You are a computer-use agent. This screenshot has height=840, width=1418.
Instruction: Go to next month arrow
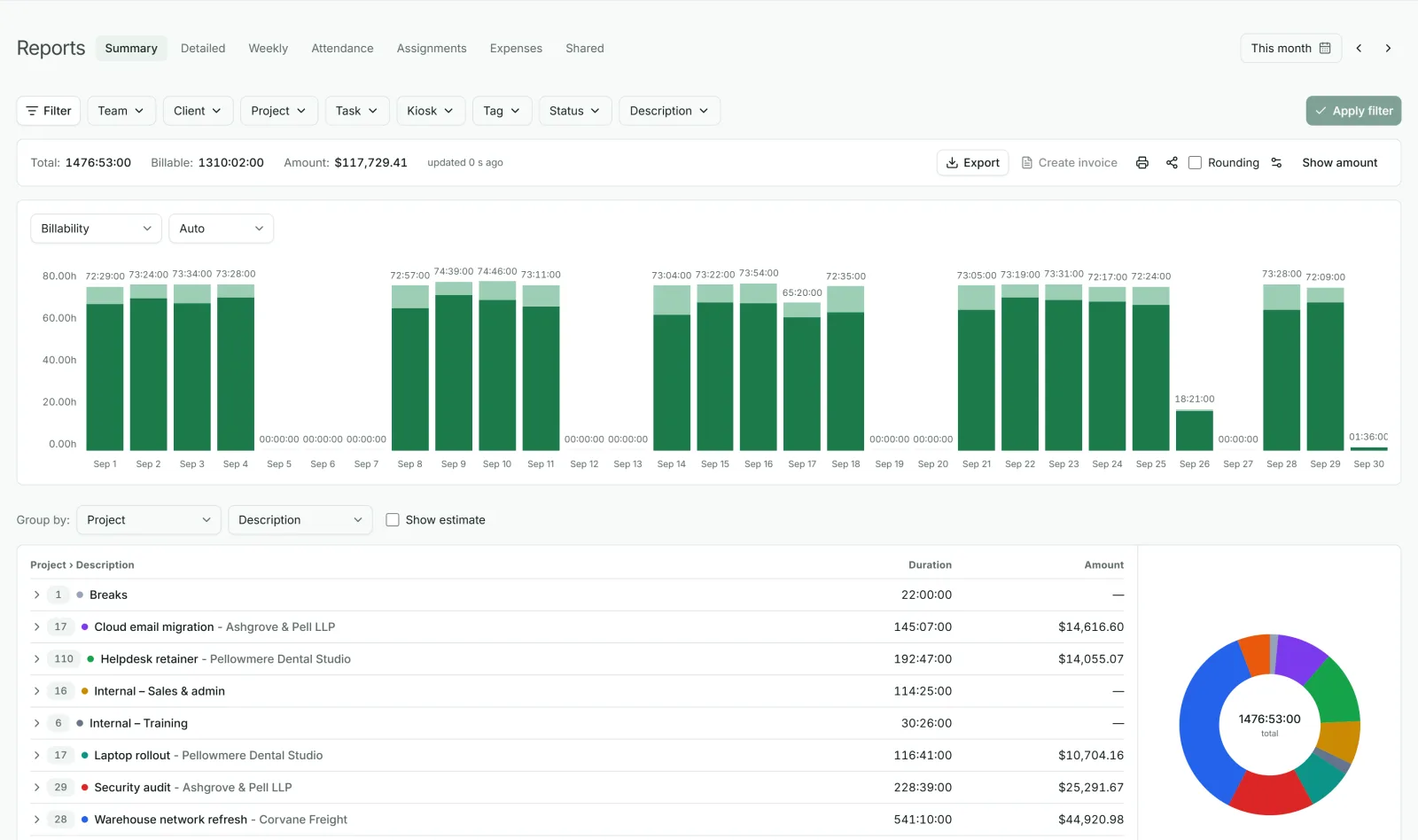click(1388, 49)
